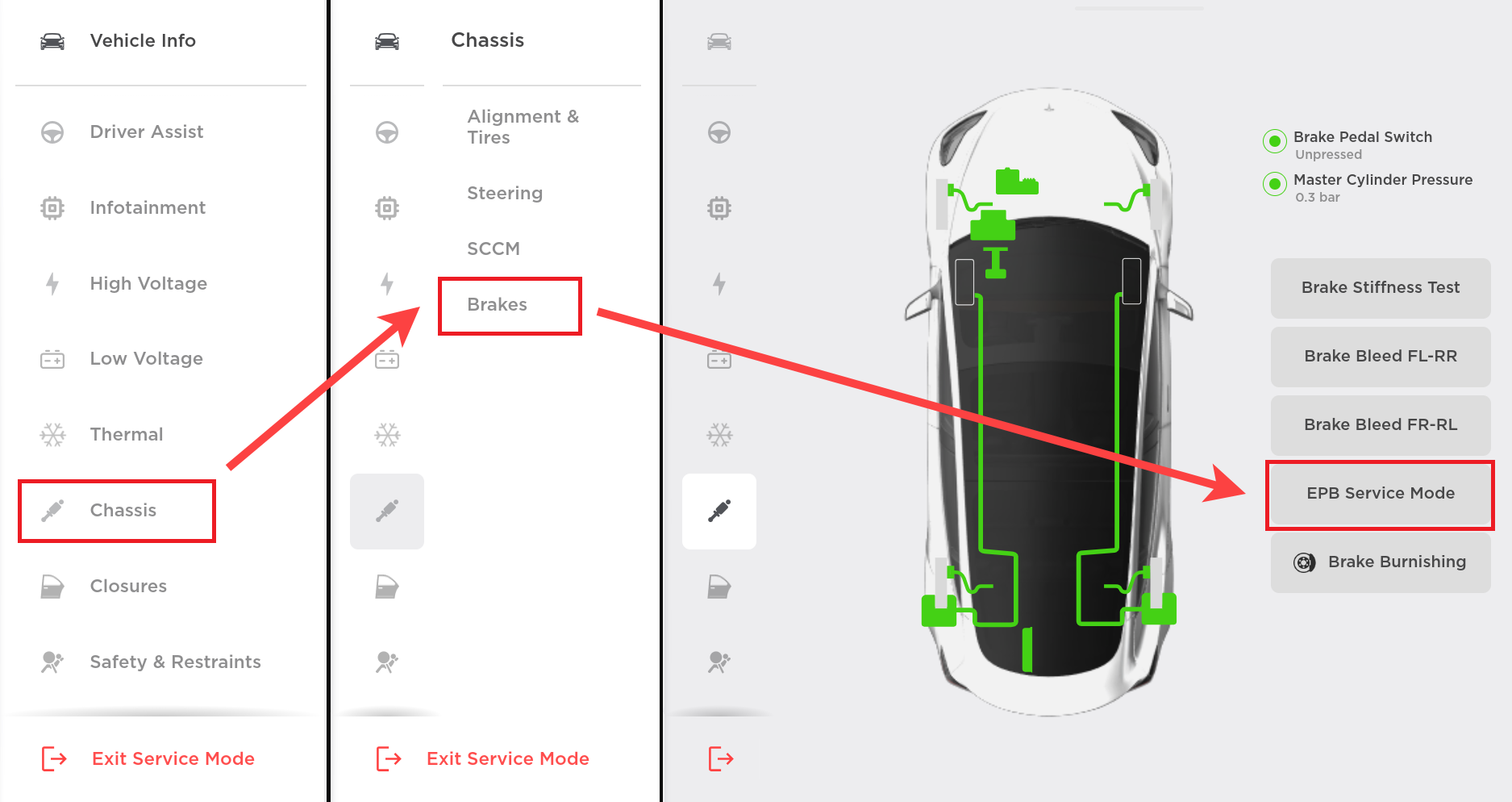Activate EPB Service Mode

point(1381,494)
